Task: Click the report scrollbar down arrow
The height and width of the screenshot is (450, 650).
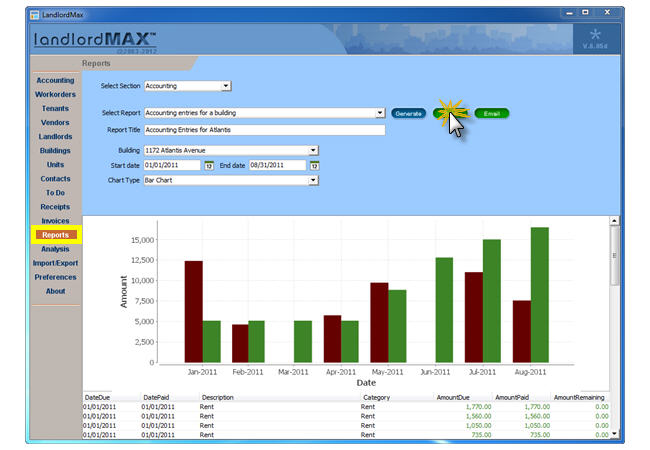Action: (x=614, y=434)
